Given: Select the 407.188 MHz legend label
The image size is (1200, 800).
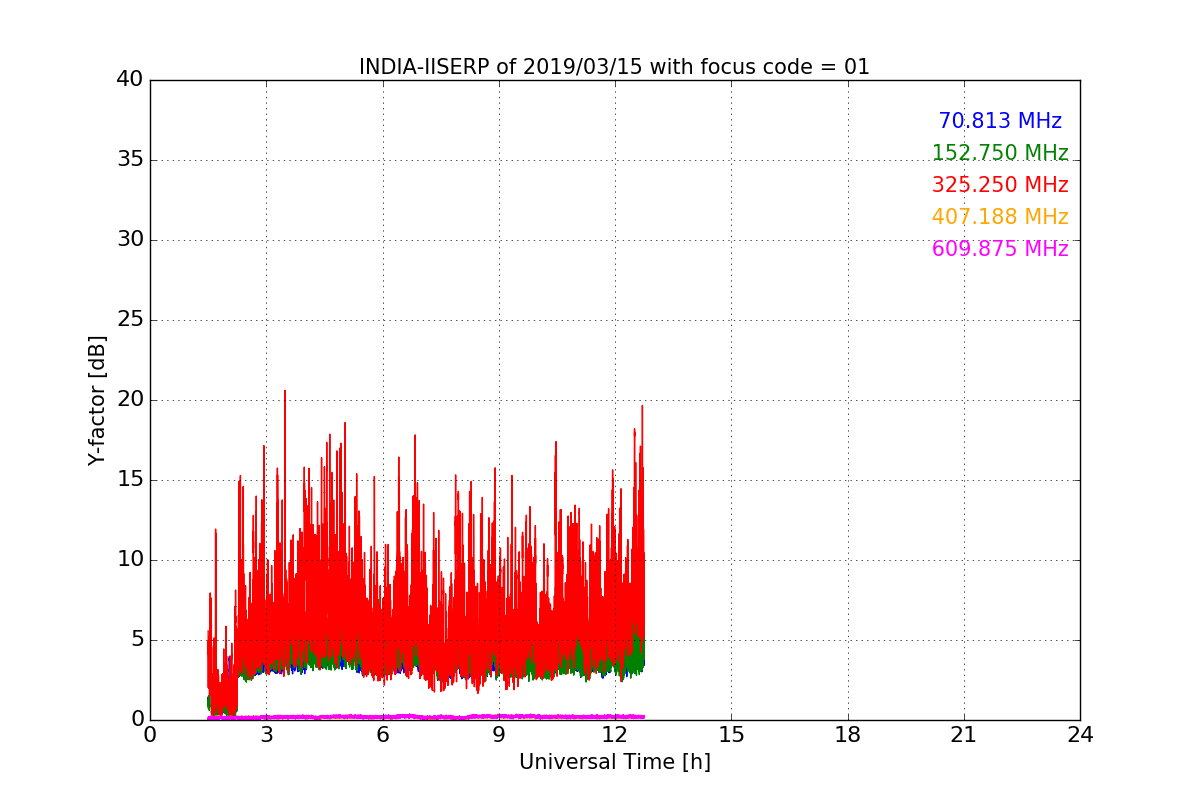Looking at the screenshot, I should coord(1000,217).
